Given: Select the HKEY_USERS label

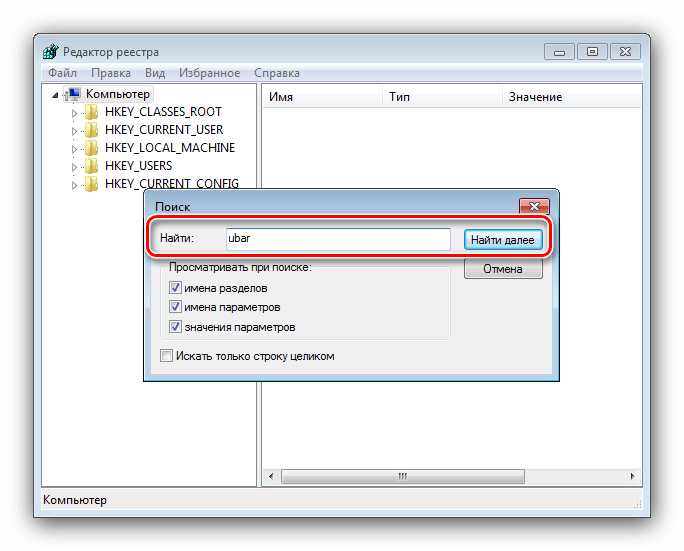Looking at the screenshot, I should click(138, 166).
